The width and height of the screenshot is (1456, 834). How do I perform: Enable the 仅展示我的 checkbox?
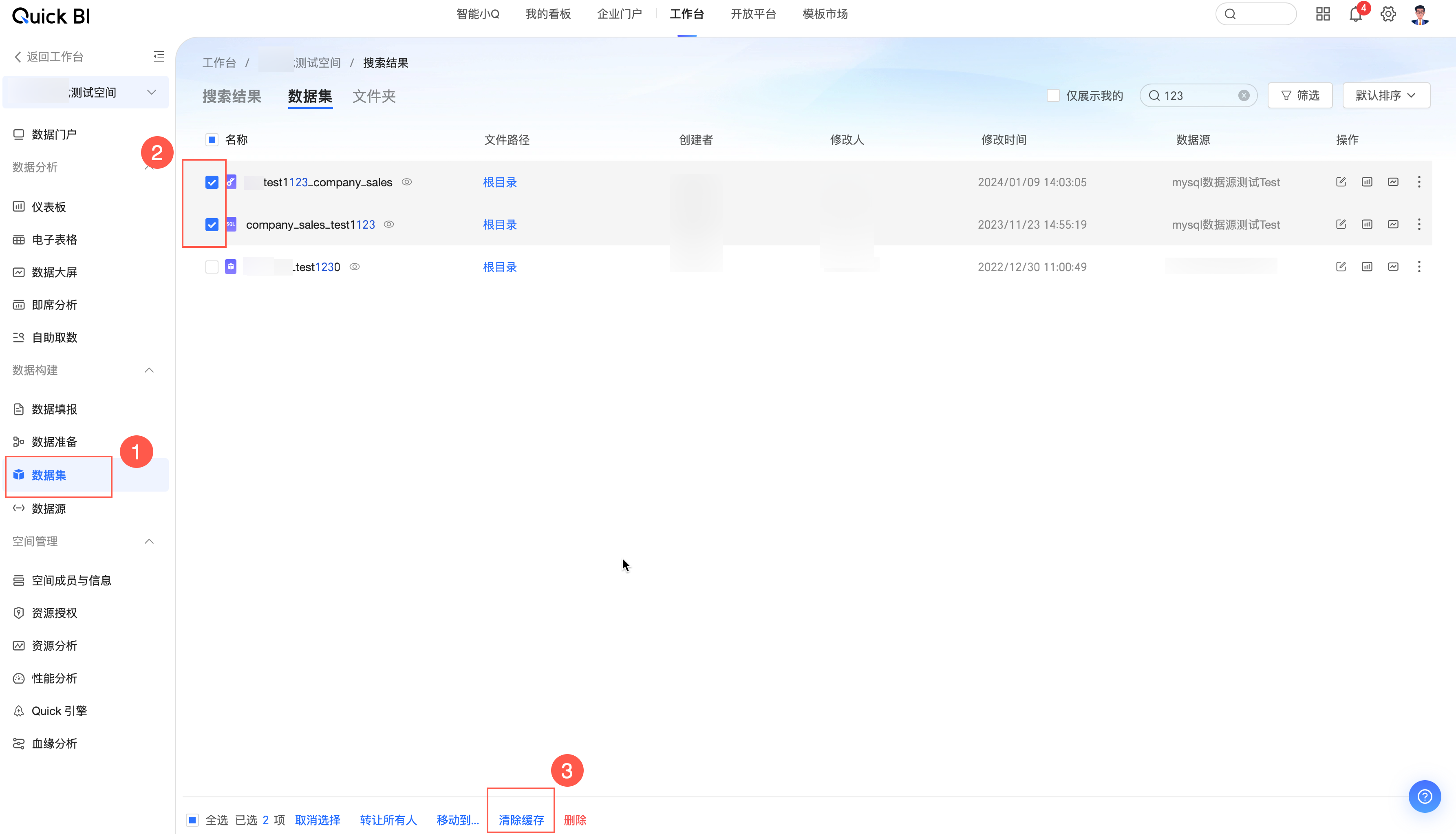(1053, 96)
